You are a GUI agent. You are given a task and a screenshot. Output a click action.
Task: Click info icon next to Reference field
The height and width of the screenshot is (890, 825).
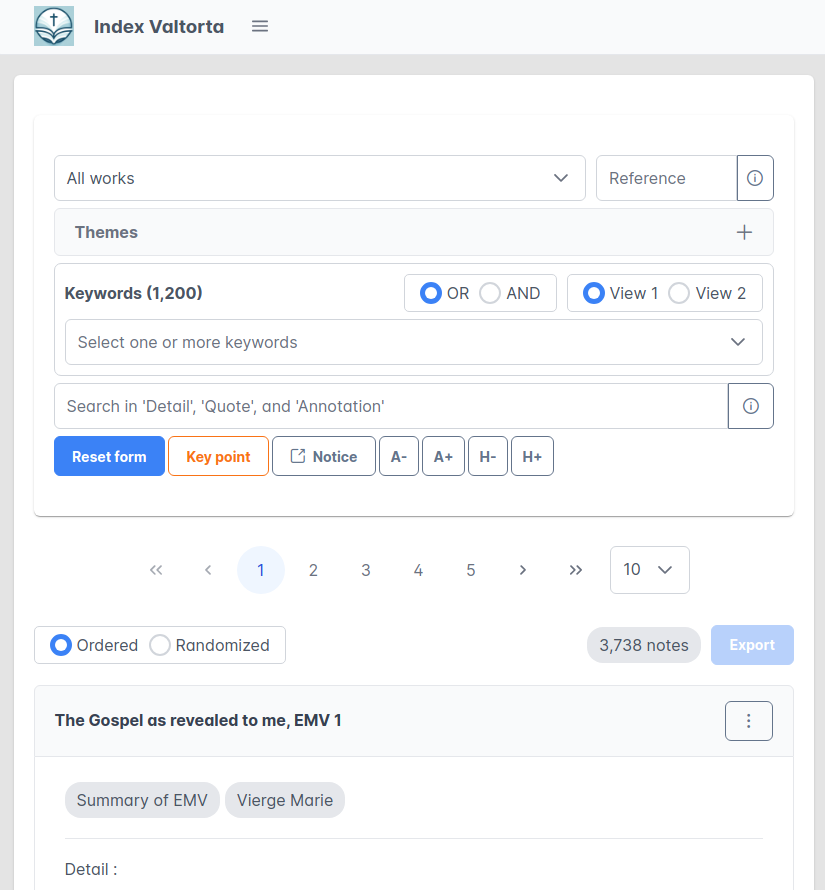point(755,178)
